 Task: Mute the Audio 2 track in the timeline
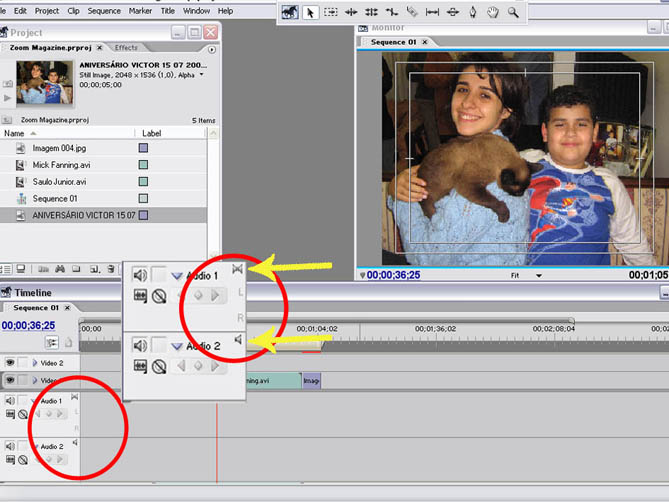click(10, 446)
